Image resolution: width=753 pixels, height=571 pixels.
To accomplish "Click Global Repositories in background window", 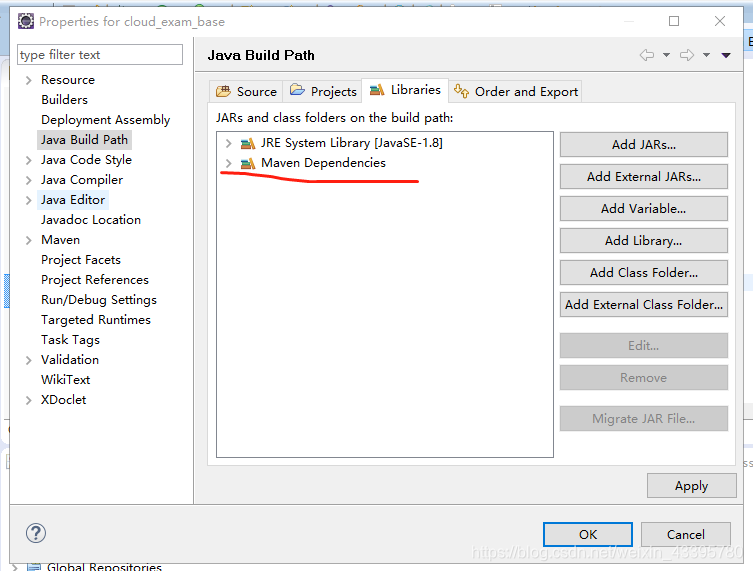I will pos(104,567).
